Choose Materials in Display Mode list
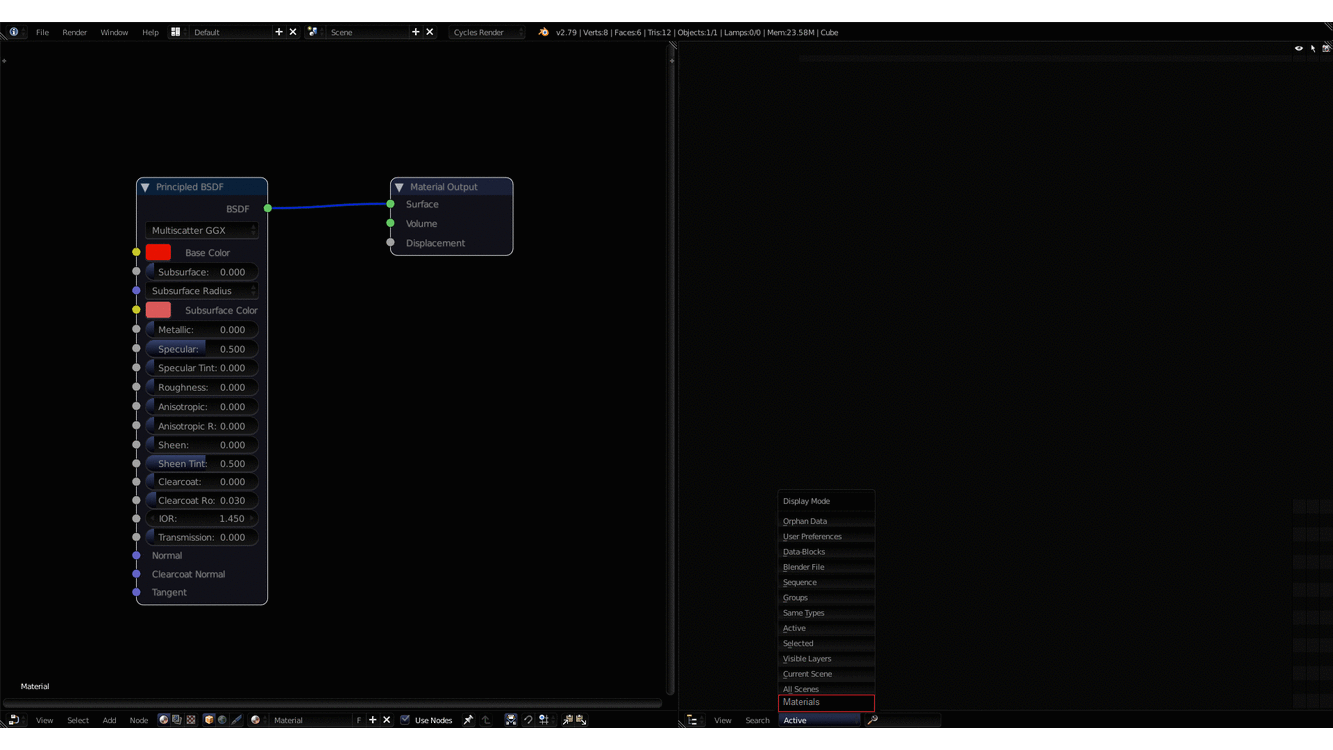The width and height of the screenshot is (1333, 750). point(826,702)
